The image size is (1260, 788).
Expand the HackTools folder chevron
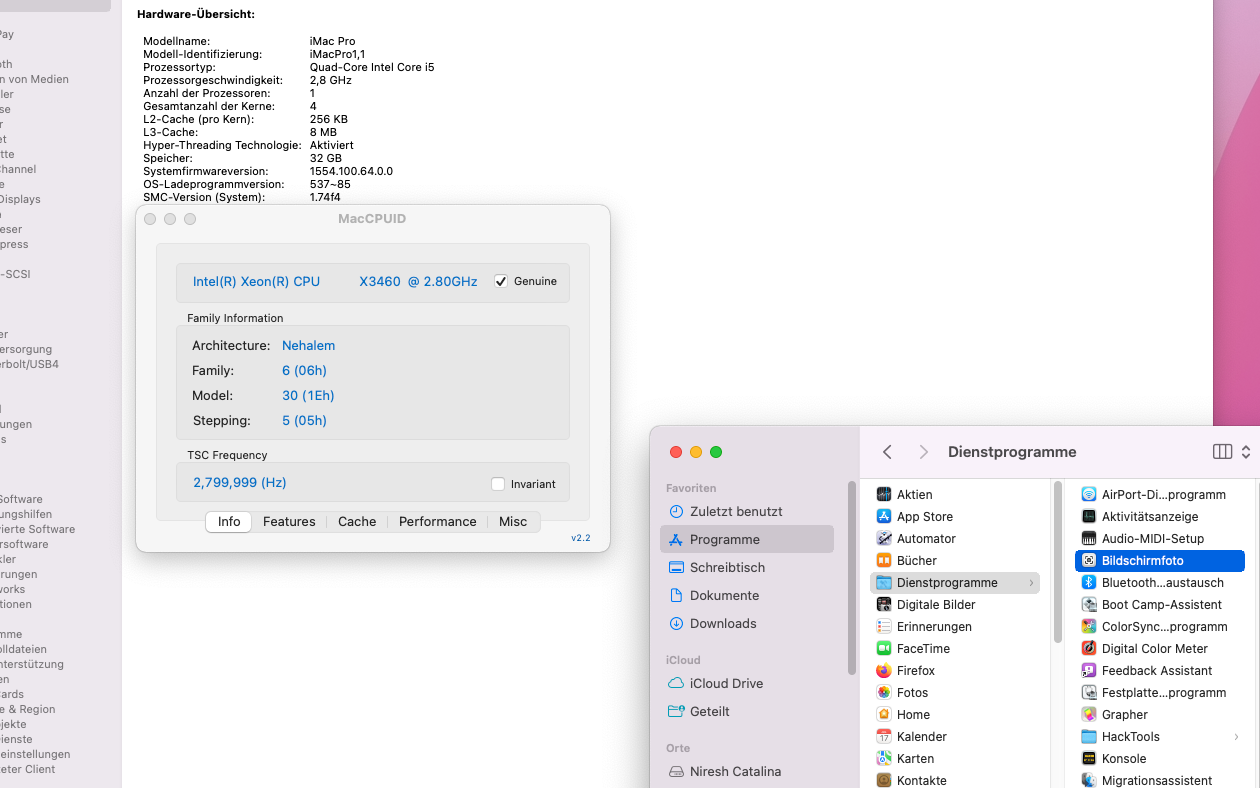tap(1236, 737)
